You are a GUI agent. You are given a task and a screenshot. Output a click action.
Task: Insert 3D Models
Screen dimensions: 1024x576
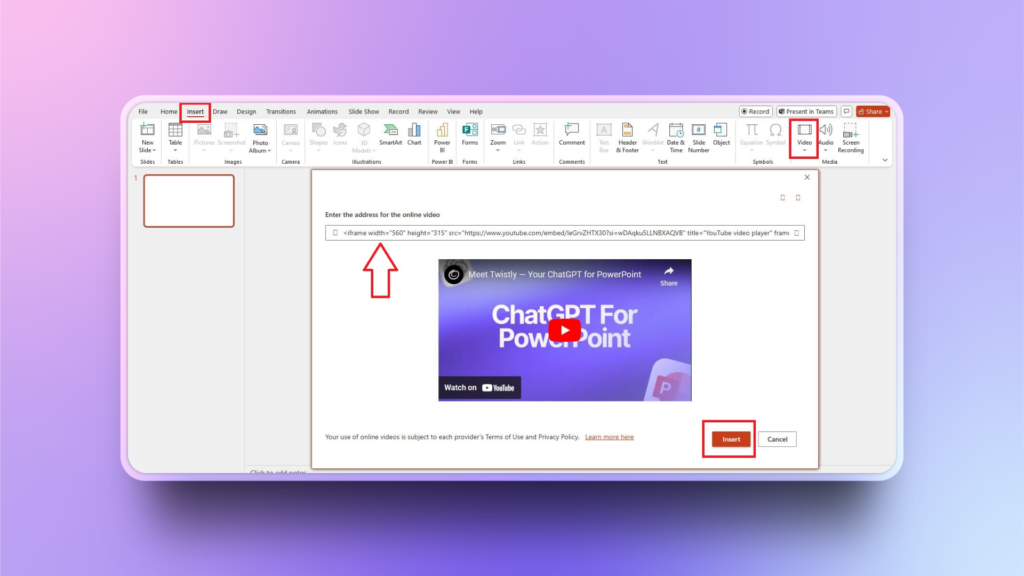364,138
